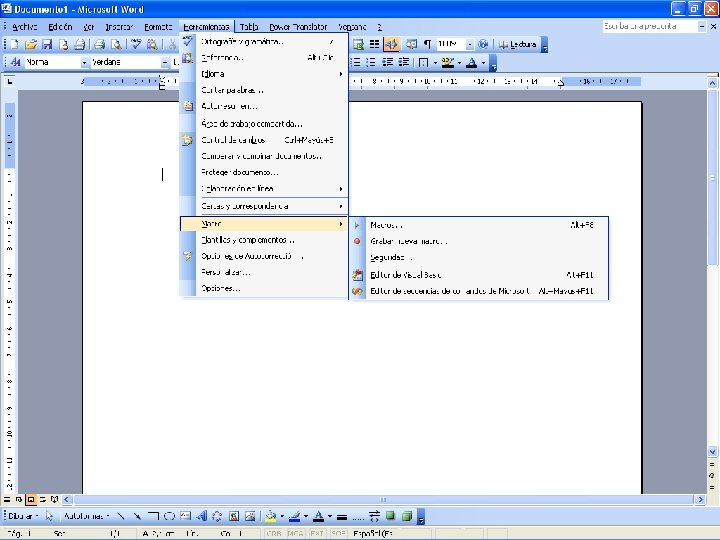Choose Macros... in the Macro submenu
Image resolution: width=720 pixels, height=540 pixels.
click(x=479, y=225)
